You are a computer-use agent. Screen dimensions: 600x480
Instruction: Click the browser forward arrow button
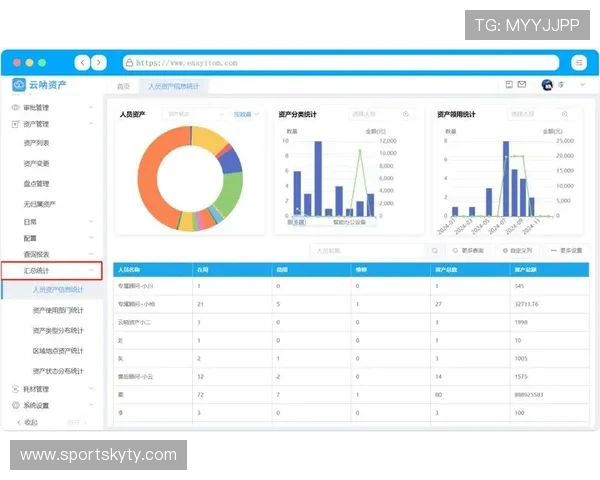click(99, 62)
